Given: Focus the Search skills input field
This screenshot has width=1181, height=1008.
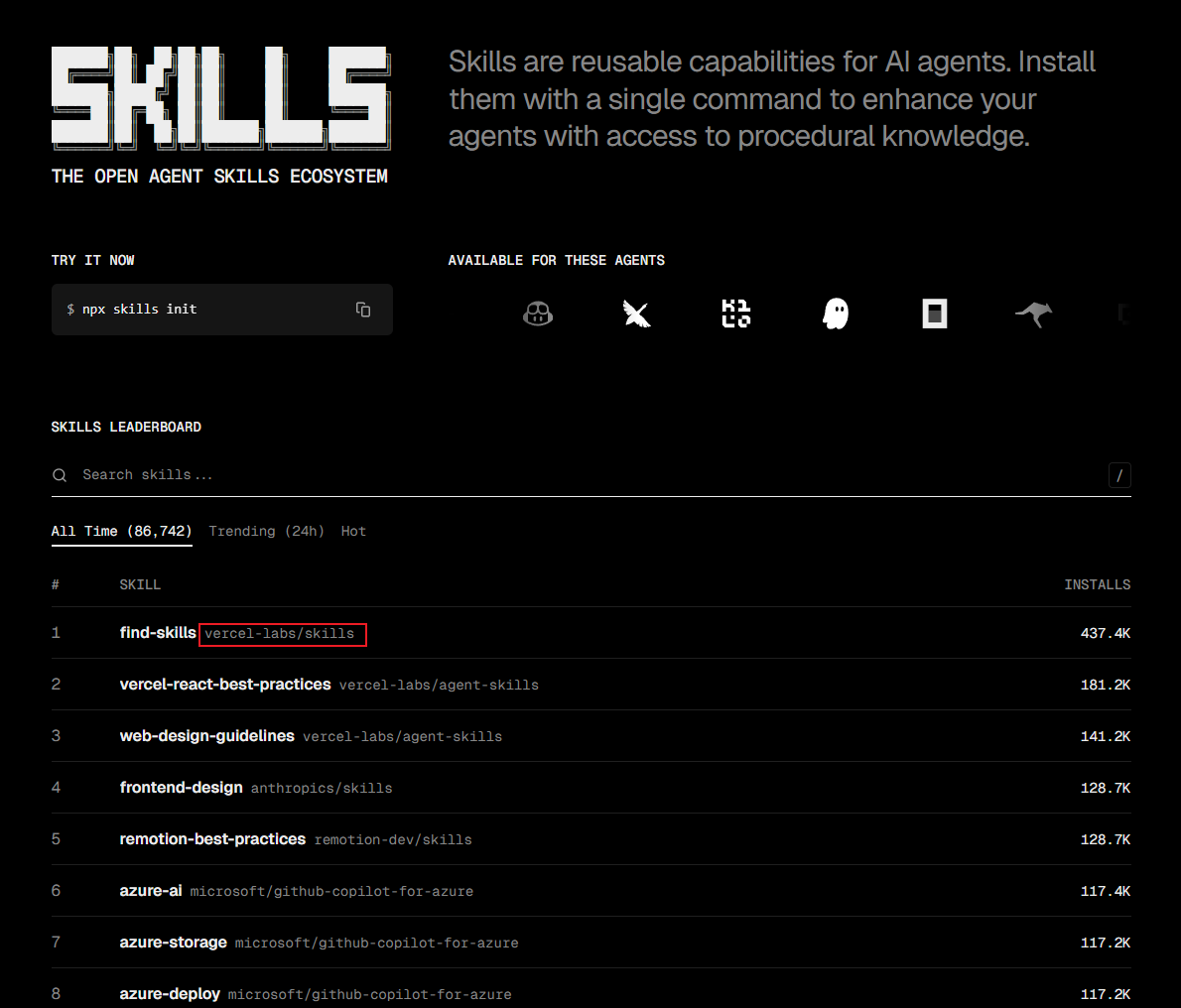Looking at the screenshot, I should 590,475.
